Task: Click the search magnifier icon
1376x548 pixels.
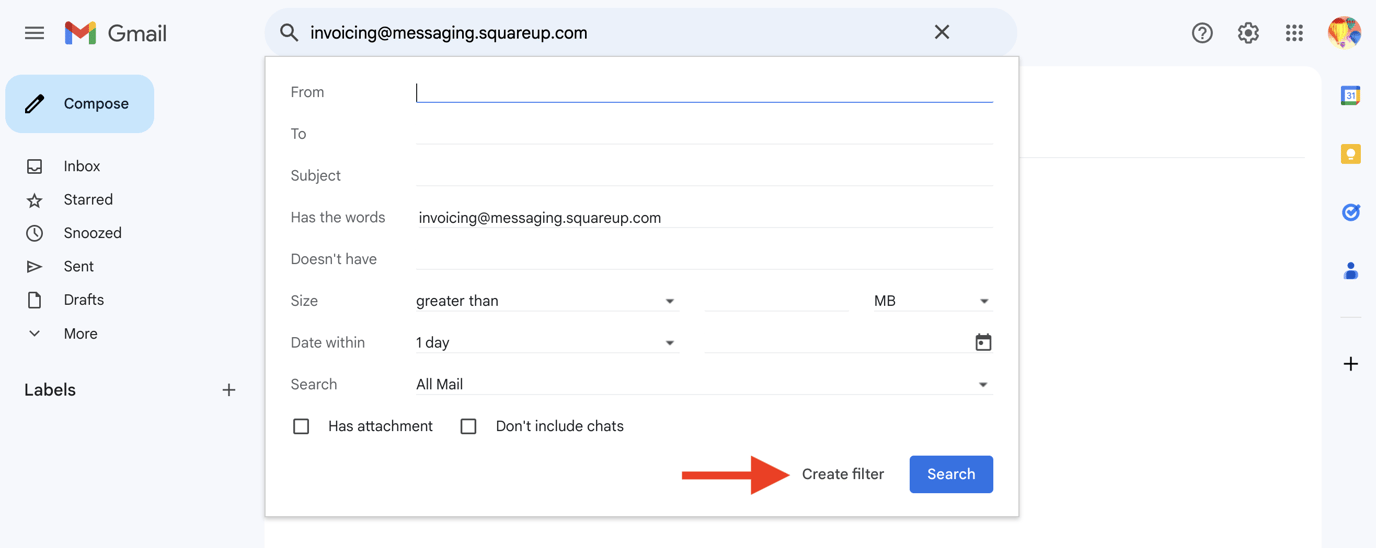Action: click(x=289, y=33)
